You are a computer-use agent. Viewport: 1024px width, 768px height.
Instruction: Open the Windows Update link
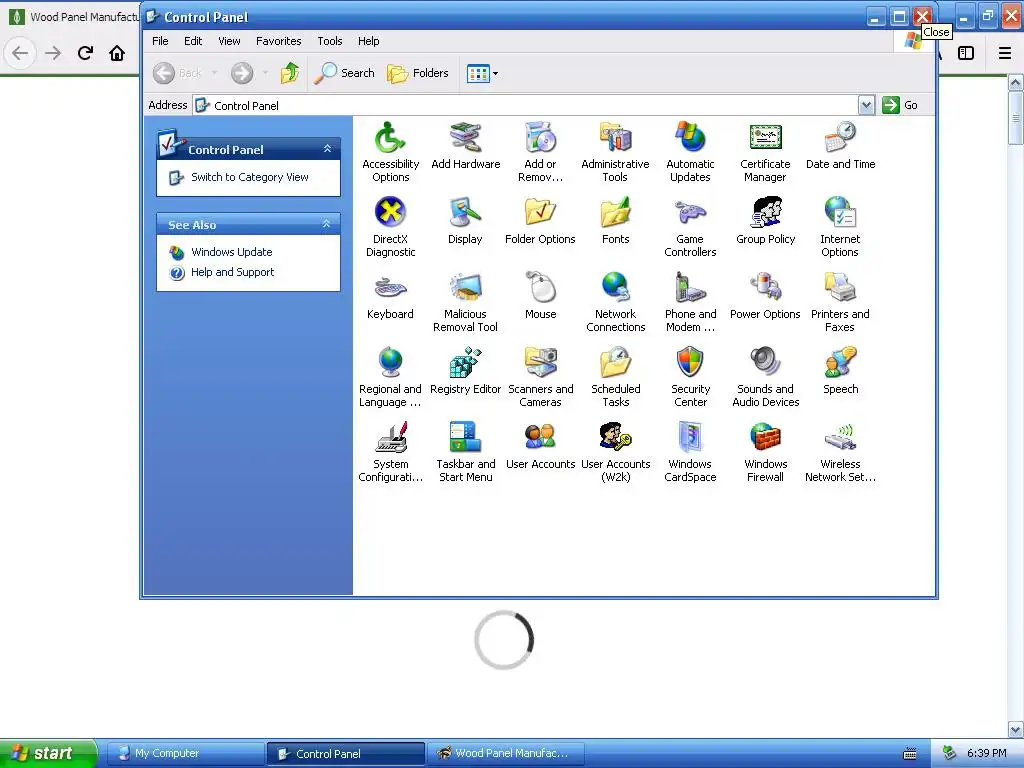231,252
